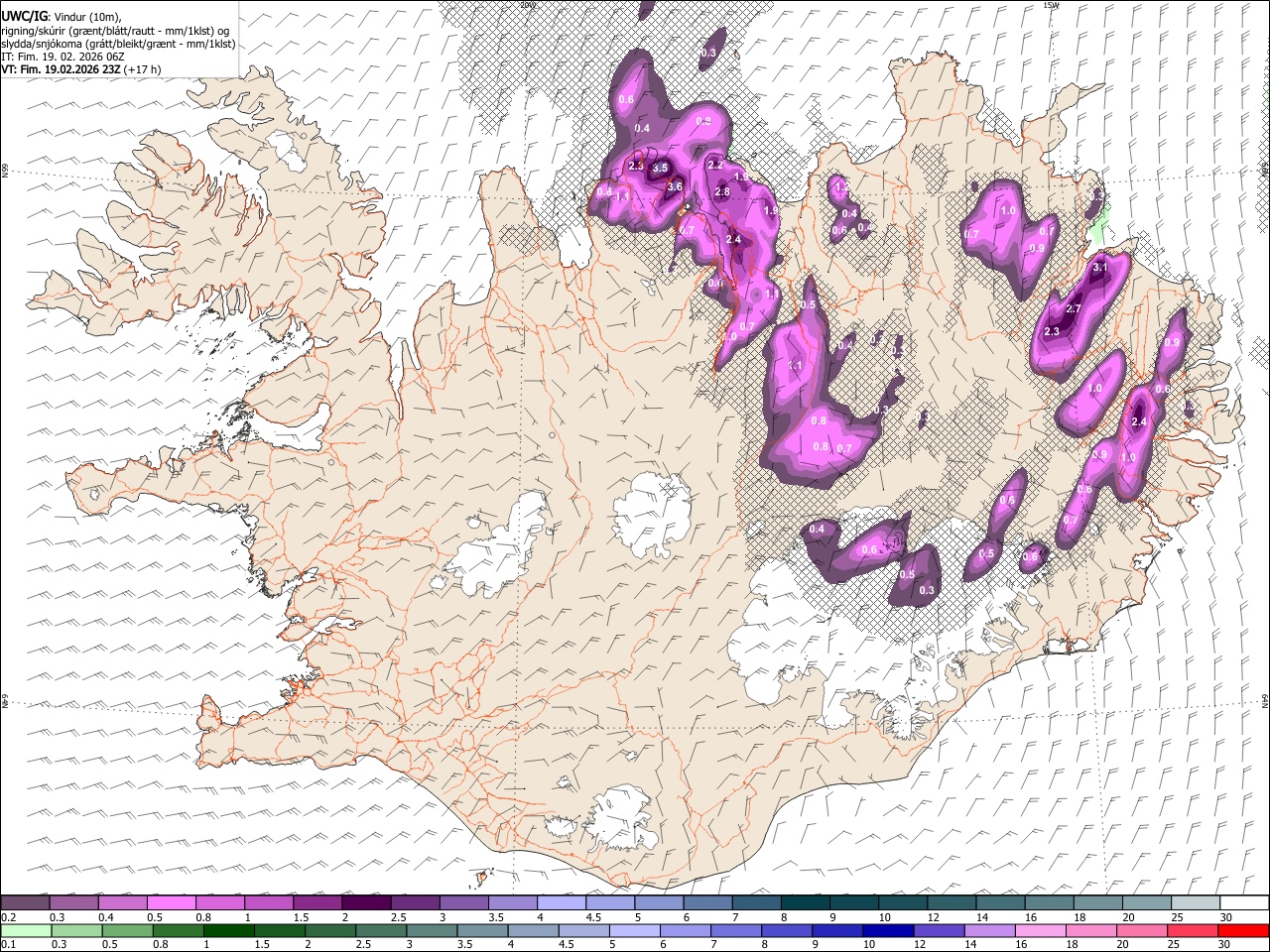Click the light lavender 4–4.5 snow scale swatch
Screen dimensions: 1270x952
pyautogui.click(x=561, y=903)
